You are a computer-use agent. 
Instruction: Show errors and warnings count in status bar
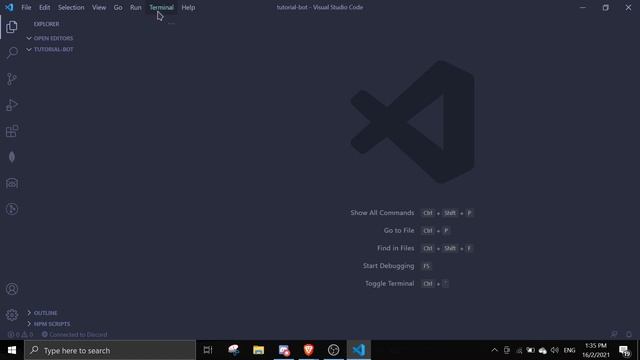pyautogui.click(x=20, y=335)
